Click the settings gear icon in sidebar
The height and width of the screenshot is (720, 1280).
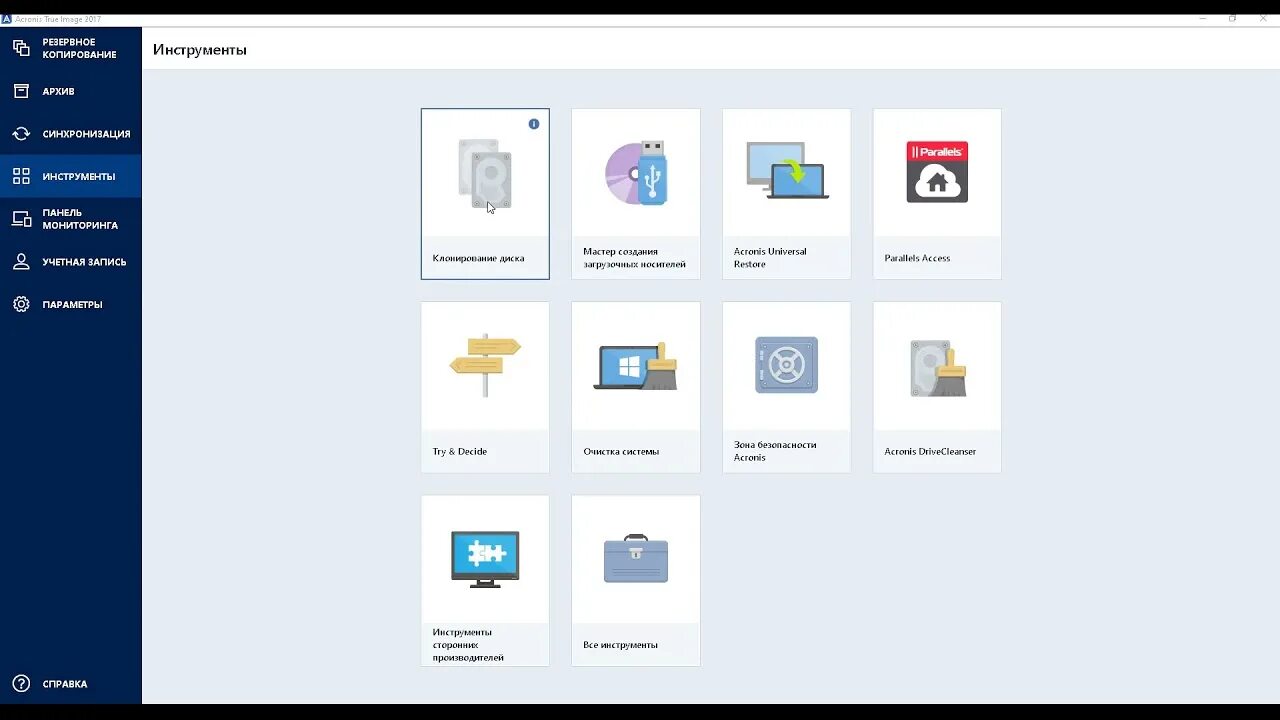(21, 304)
